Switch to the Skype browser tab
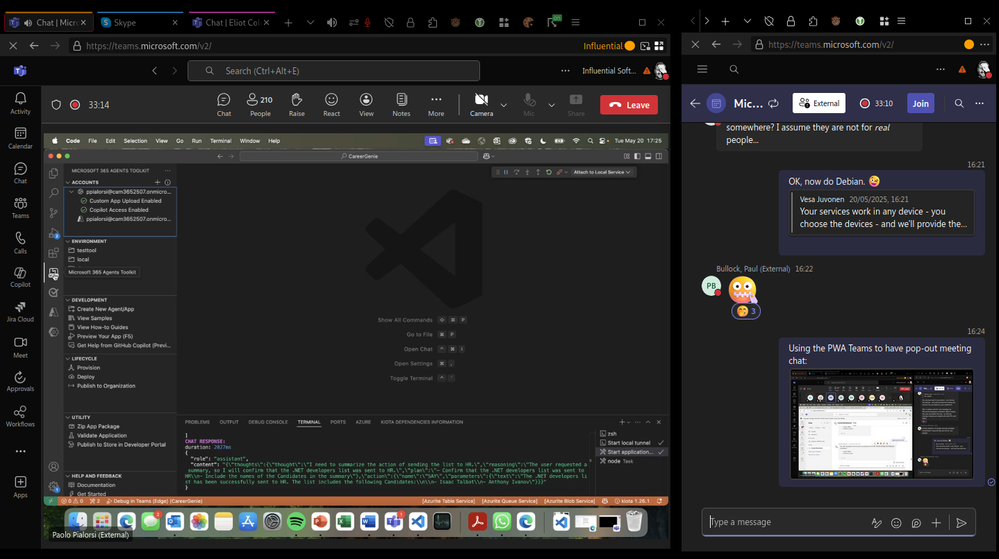Screen dimensions: 999x559 (x=139, y=22)
